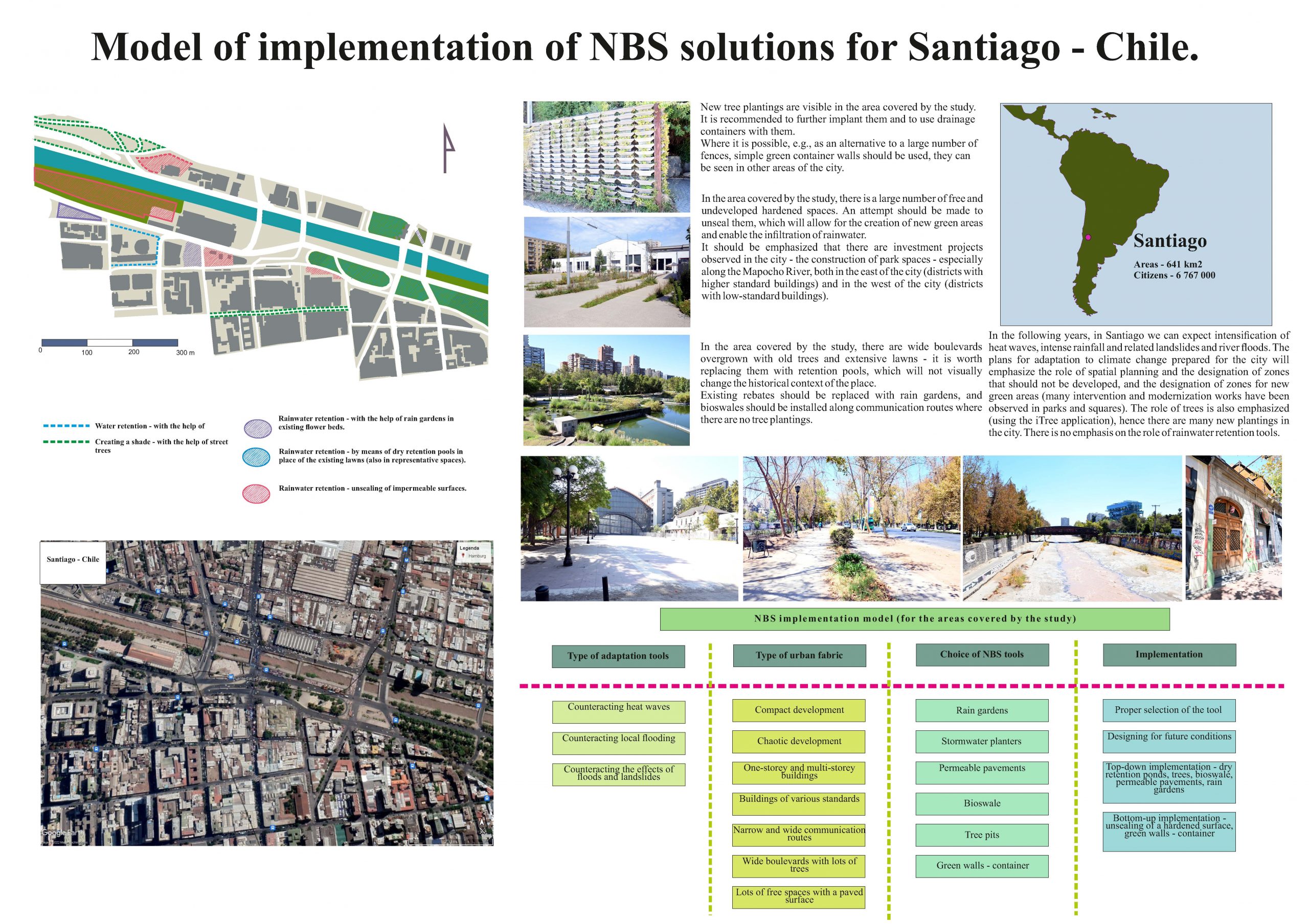Open the retention pond park photo
This screenshot has width=1309, height=924.
(606, 389)
